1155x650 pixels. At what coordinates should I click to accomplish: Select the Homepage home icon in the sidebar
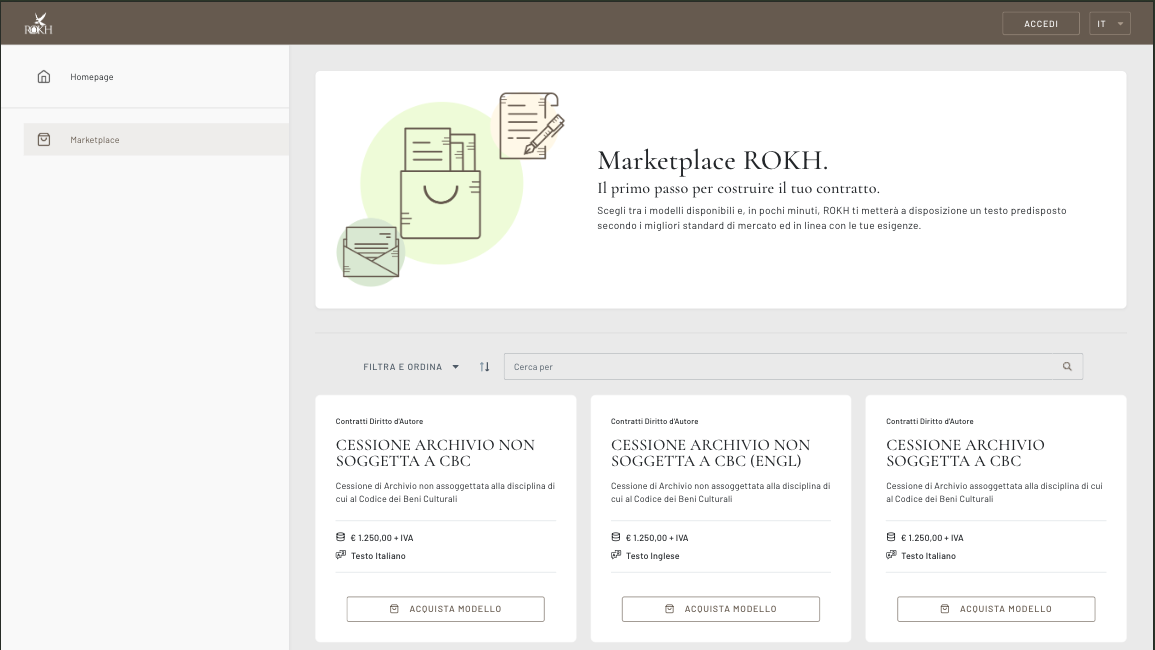44,75
